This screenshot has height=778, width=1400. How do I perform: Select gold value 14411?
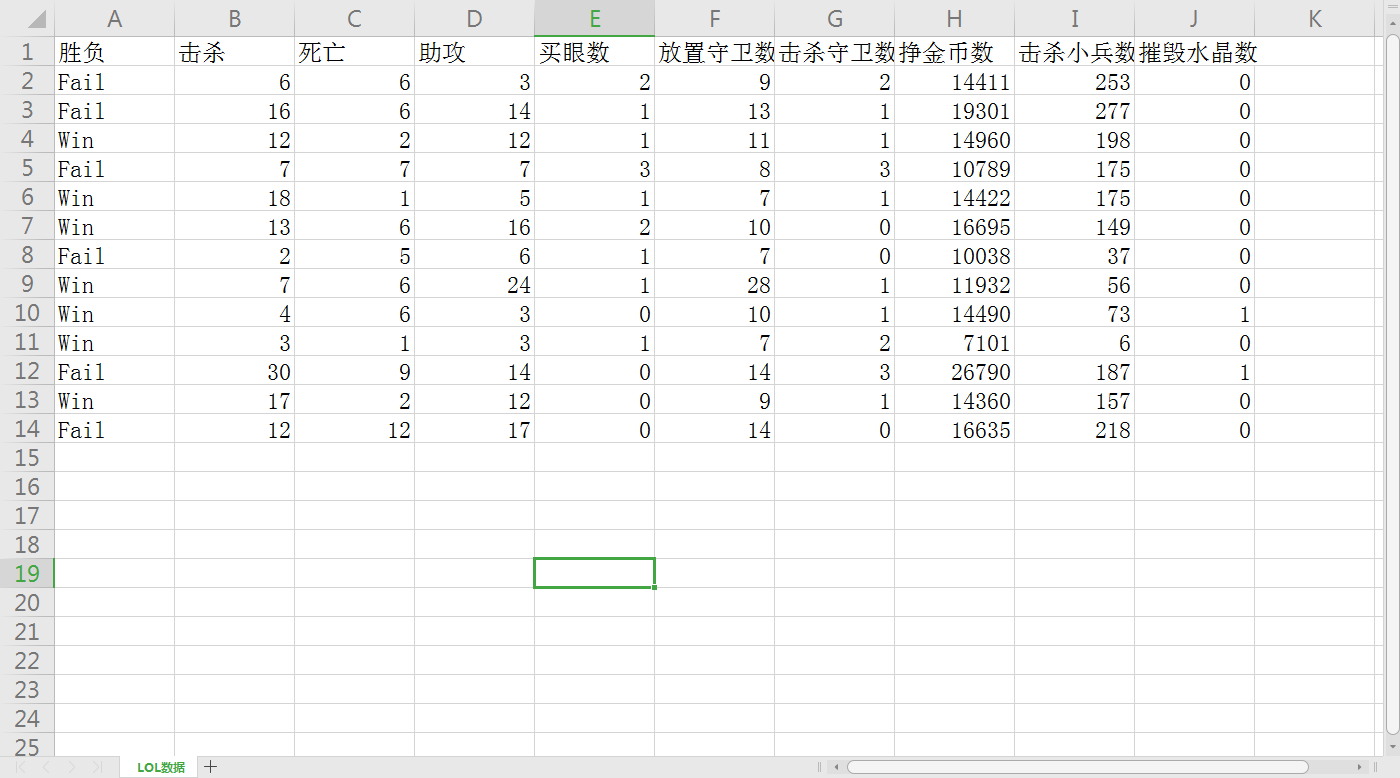[x=954, y=81]
